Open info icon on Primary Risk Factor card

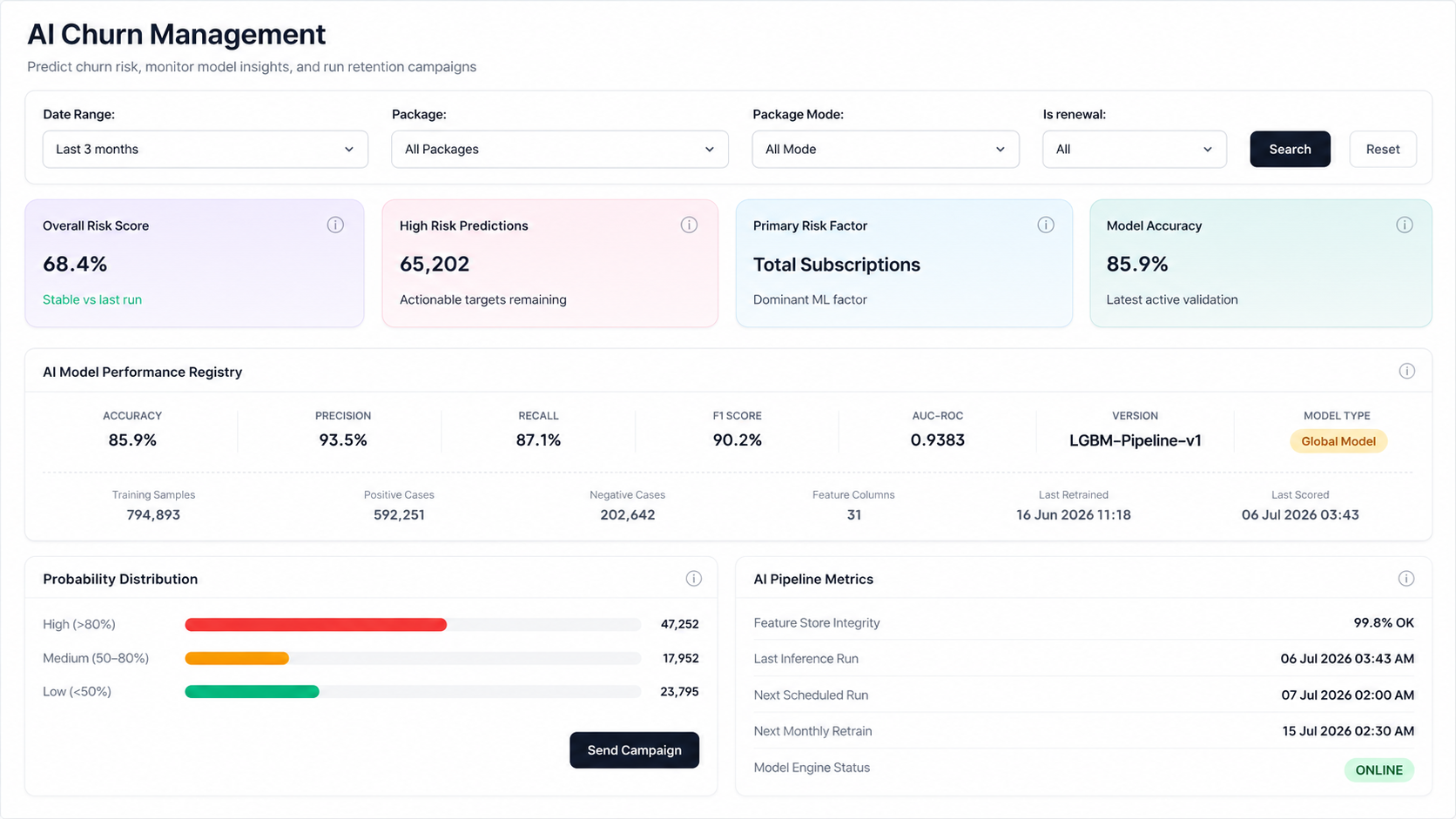[1046, 225]
